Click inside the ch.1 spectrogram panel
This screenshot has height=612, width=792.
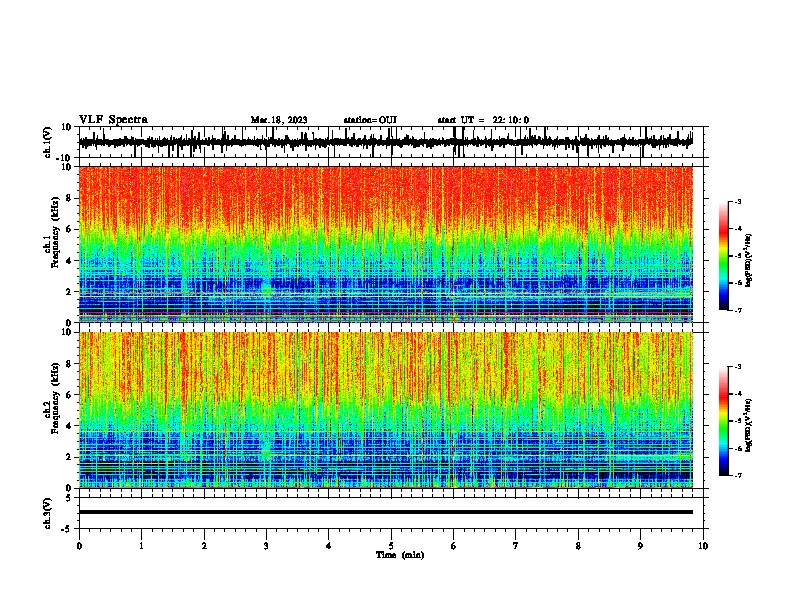pos(385,244)
